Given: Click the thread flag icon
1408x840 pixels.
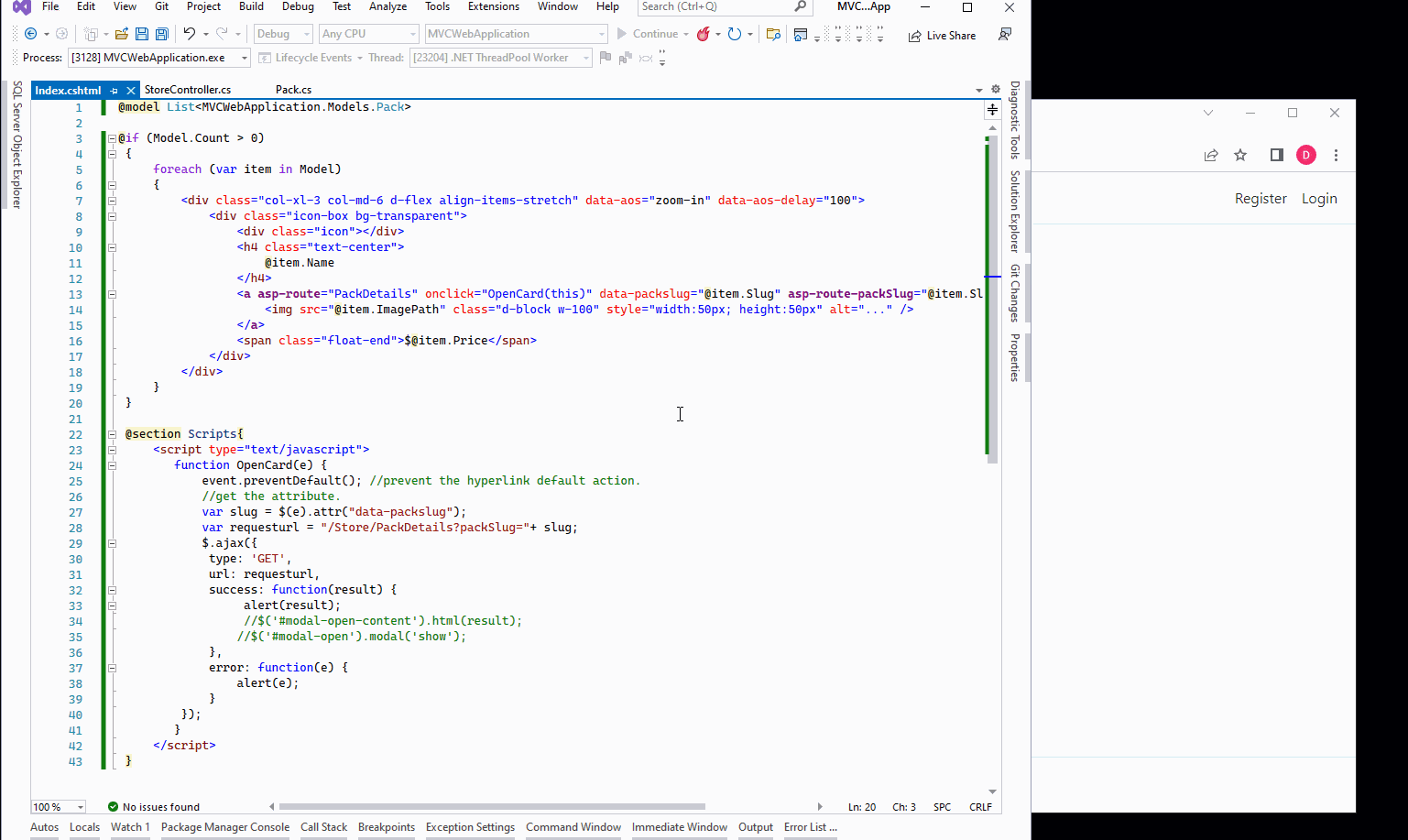Looking at the screenshot, I should click(x=605, y=58).
